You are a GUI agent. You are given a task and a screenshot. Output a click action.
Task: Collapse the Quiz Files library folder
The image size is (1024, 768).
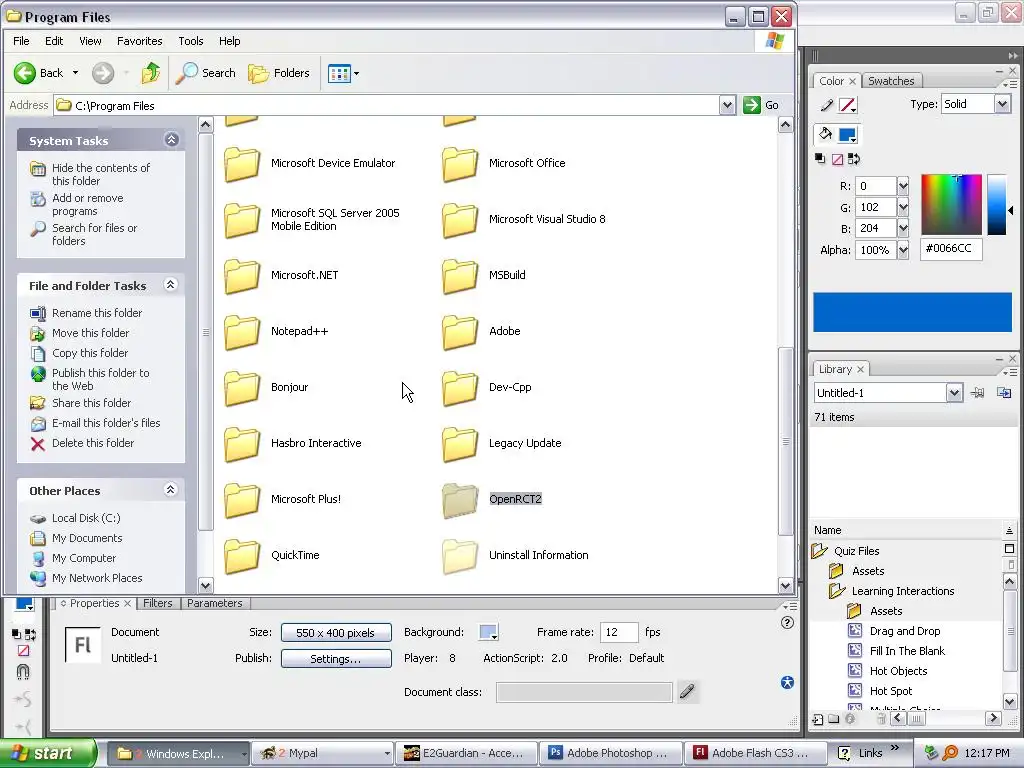coord(819,551)
